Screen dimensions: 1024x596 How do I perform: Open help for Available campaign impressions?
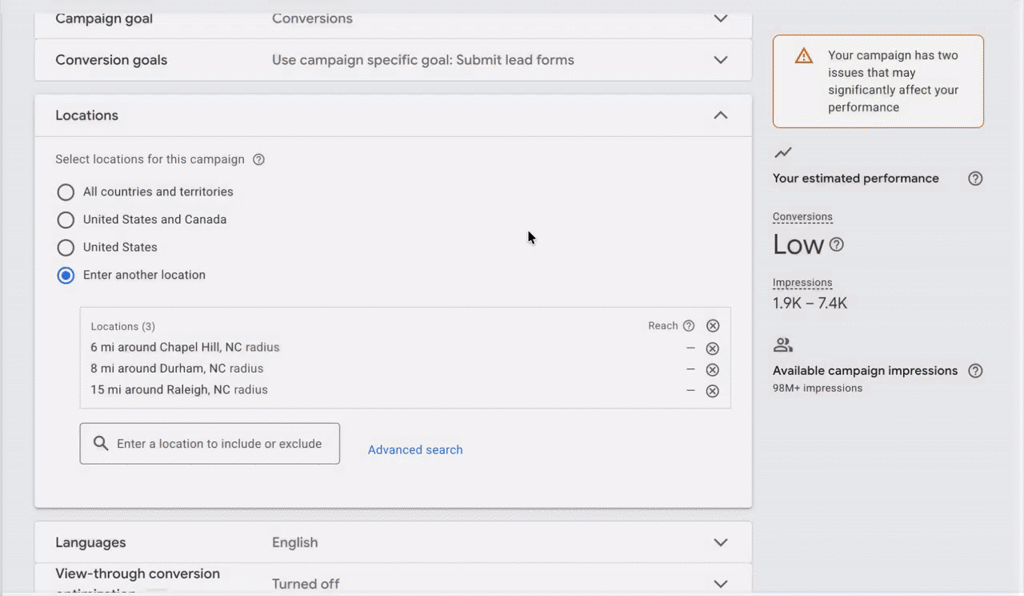[x=975, y=371]
